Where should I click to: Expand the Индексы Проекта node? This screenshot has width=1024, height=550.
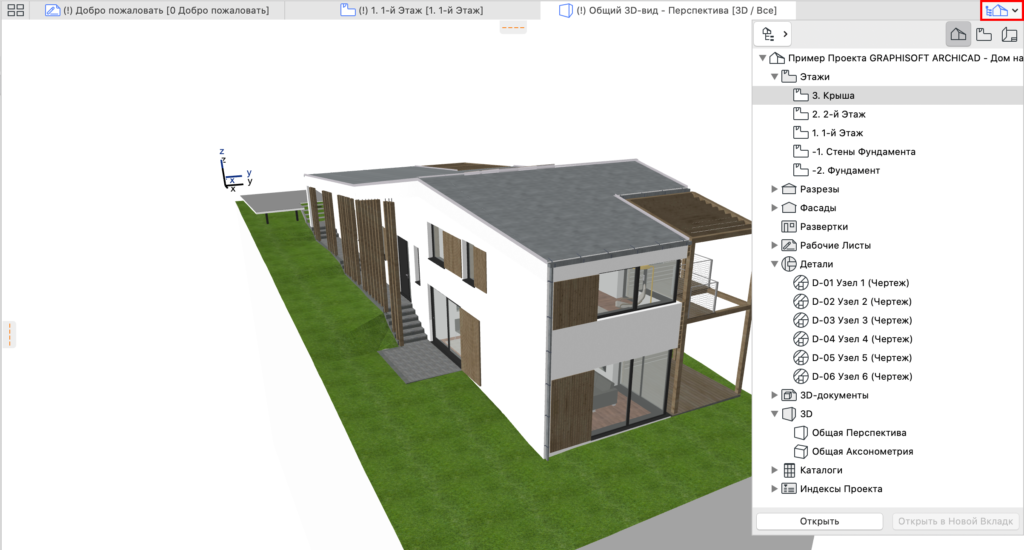pyautogui.click(x=774, y=488)
